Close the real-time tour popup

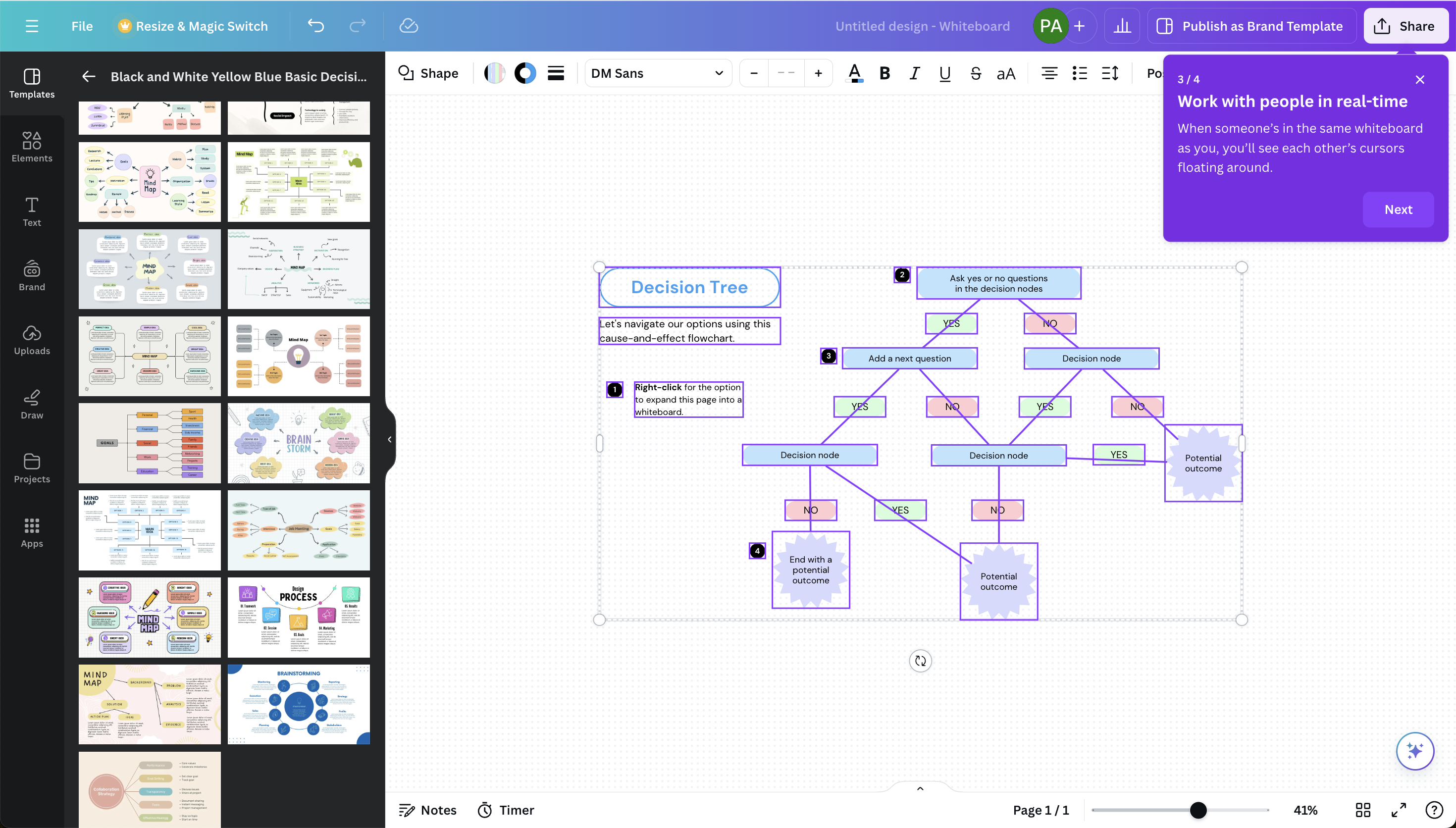click(x=1420, y=80)
